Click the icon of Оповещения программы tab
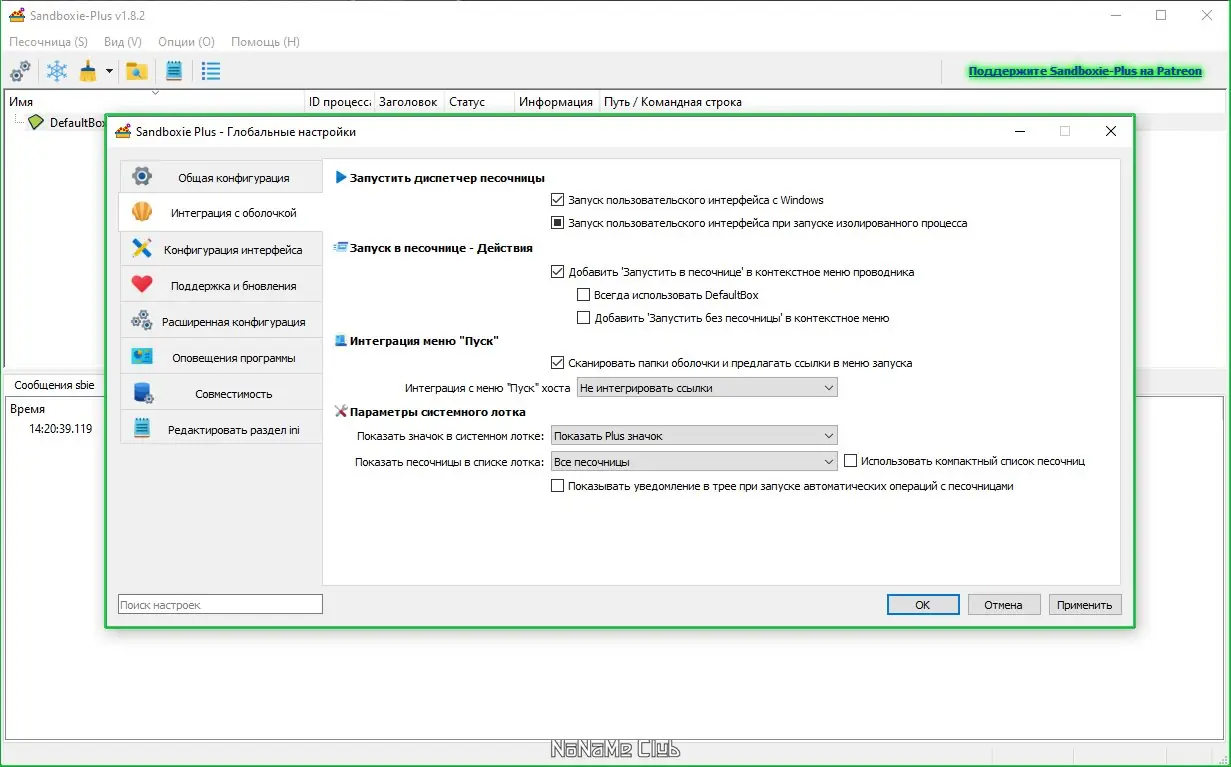 (142, 357)
